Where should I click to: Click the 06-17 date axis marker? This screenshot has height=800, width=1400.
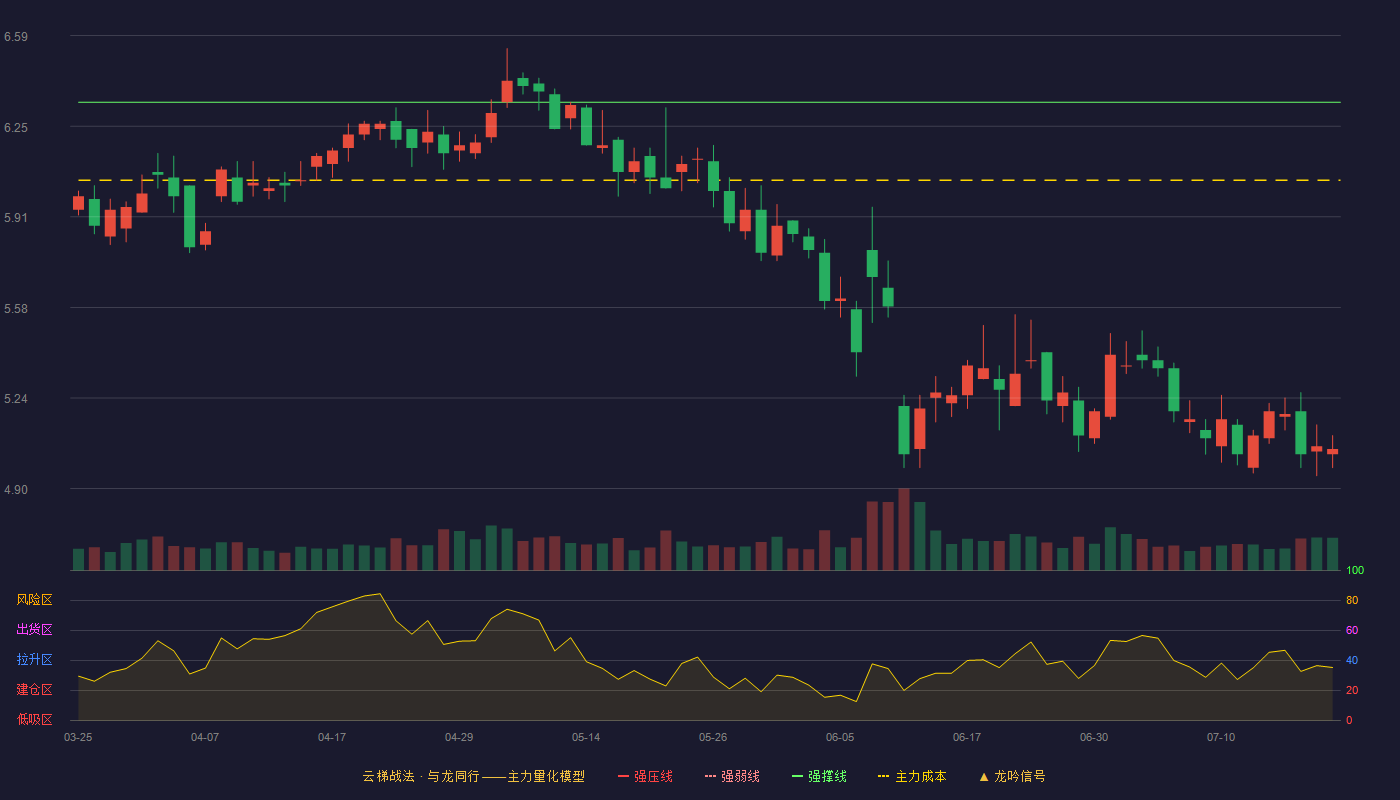(967, 737)
